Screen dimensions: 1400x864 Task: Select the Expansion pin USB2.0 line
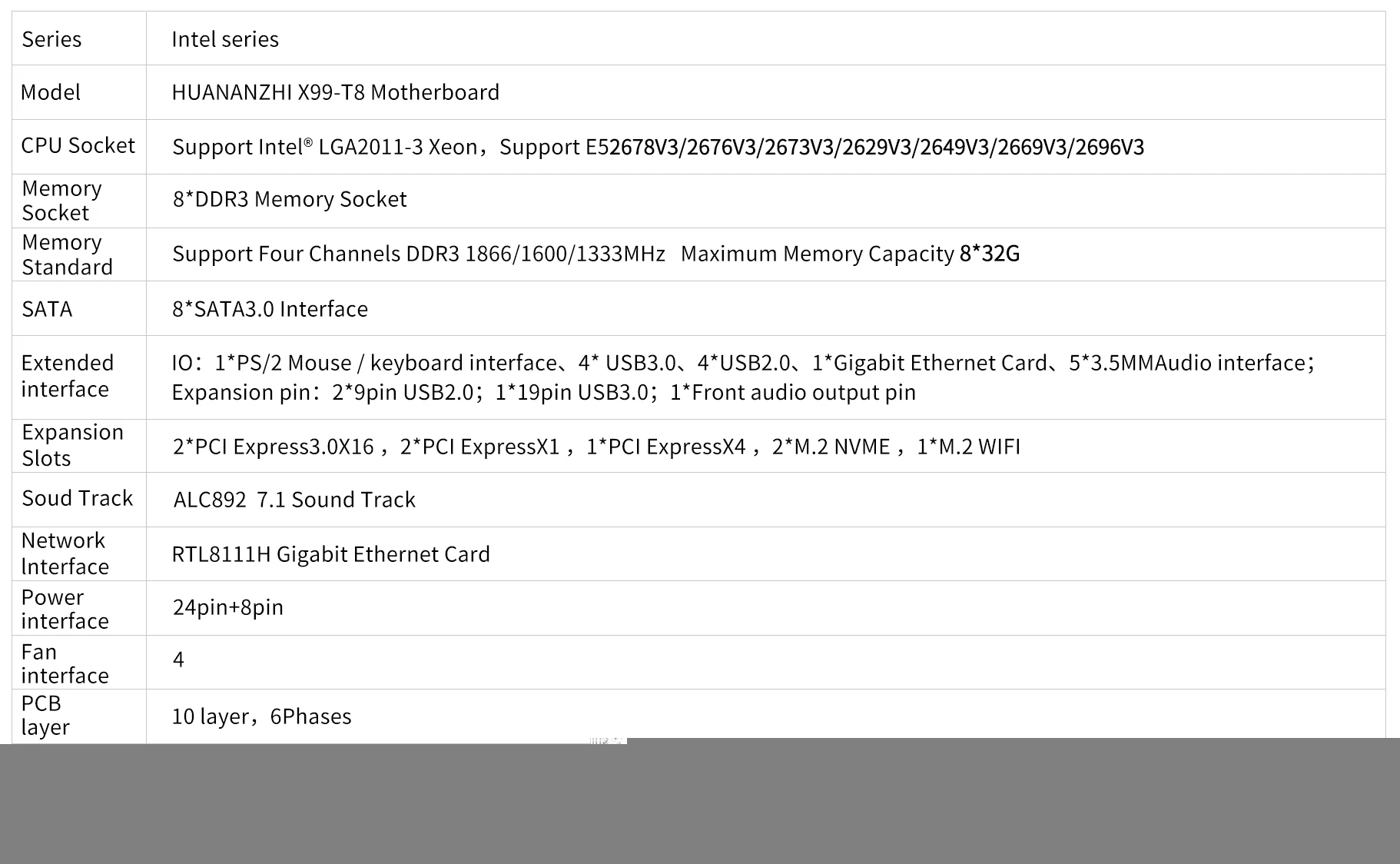tap(544, 392)
